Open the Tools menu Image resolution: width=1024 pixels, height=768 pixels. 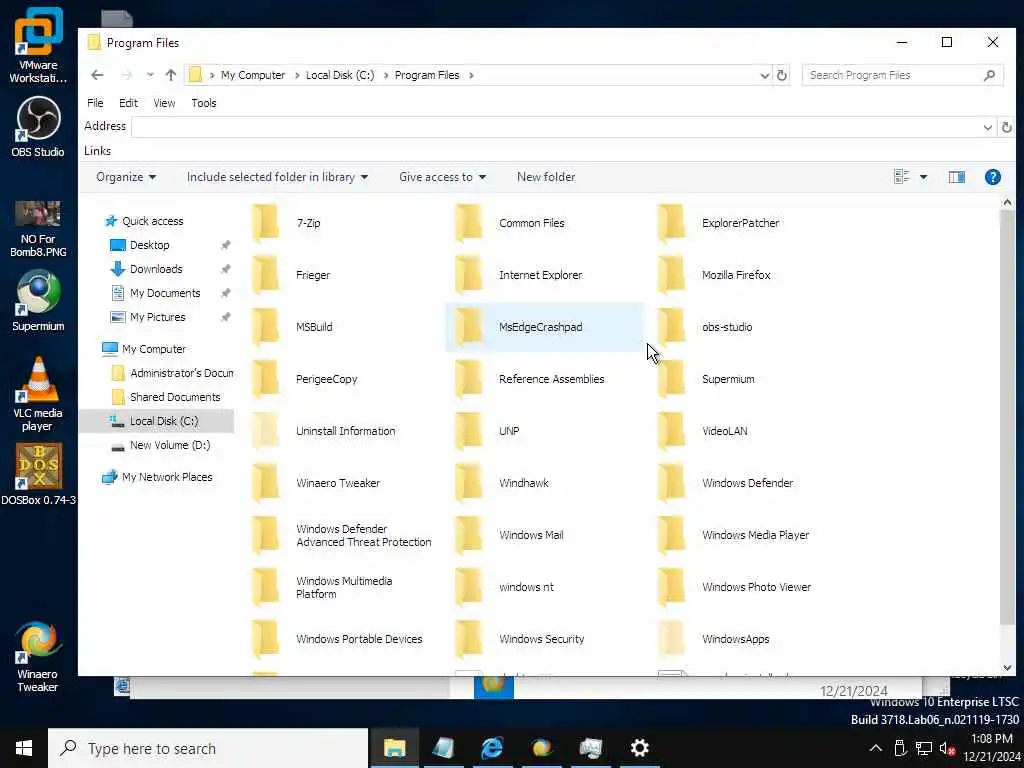[204, 103]
